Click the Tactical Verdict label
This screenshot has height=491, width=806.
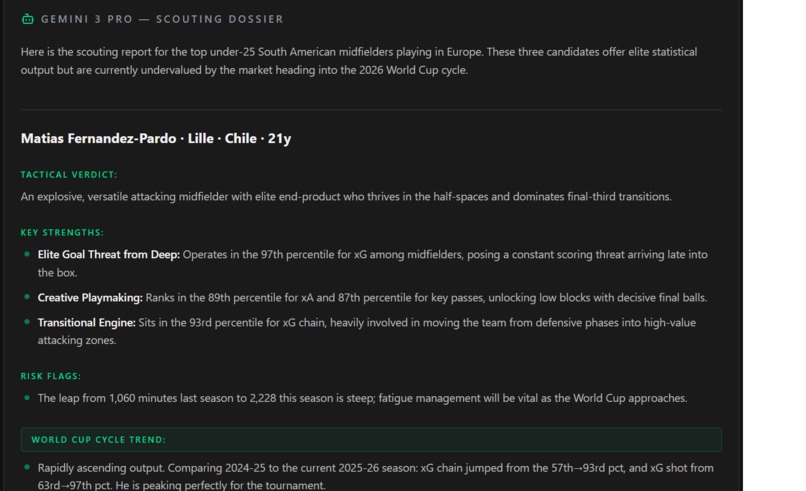pyautogui.click(x=69, y=175)
